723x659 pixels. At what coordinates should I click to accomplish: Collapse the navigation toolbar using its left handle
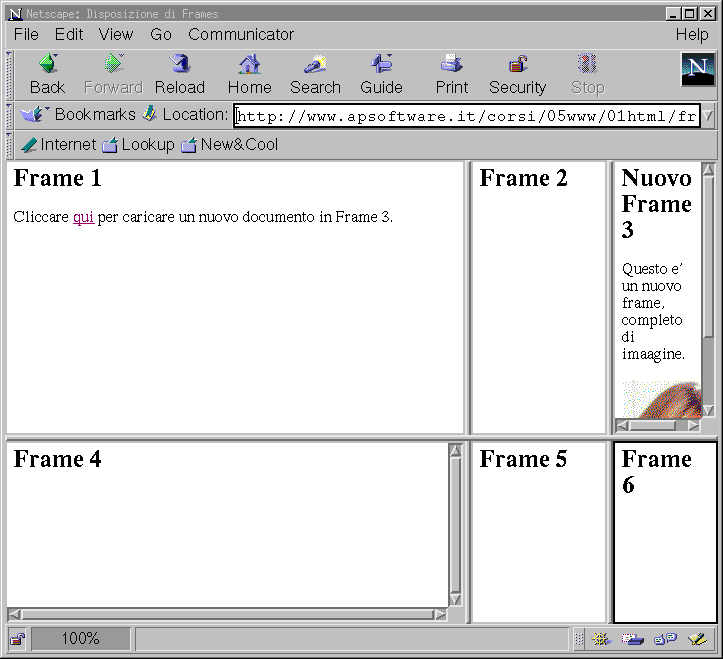click(10, 73)
